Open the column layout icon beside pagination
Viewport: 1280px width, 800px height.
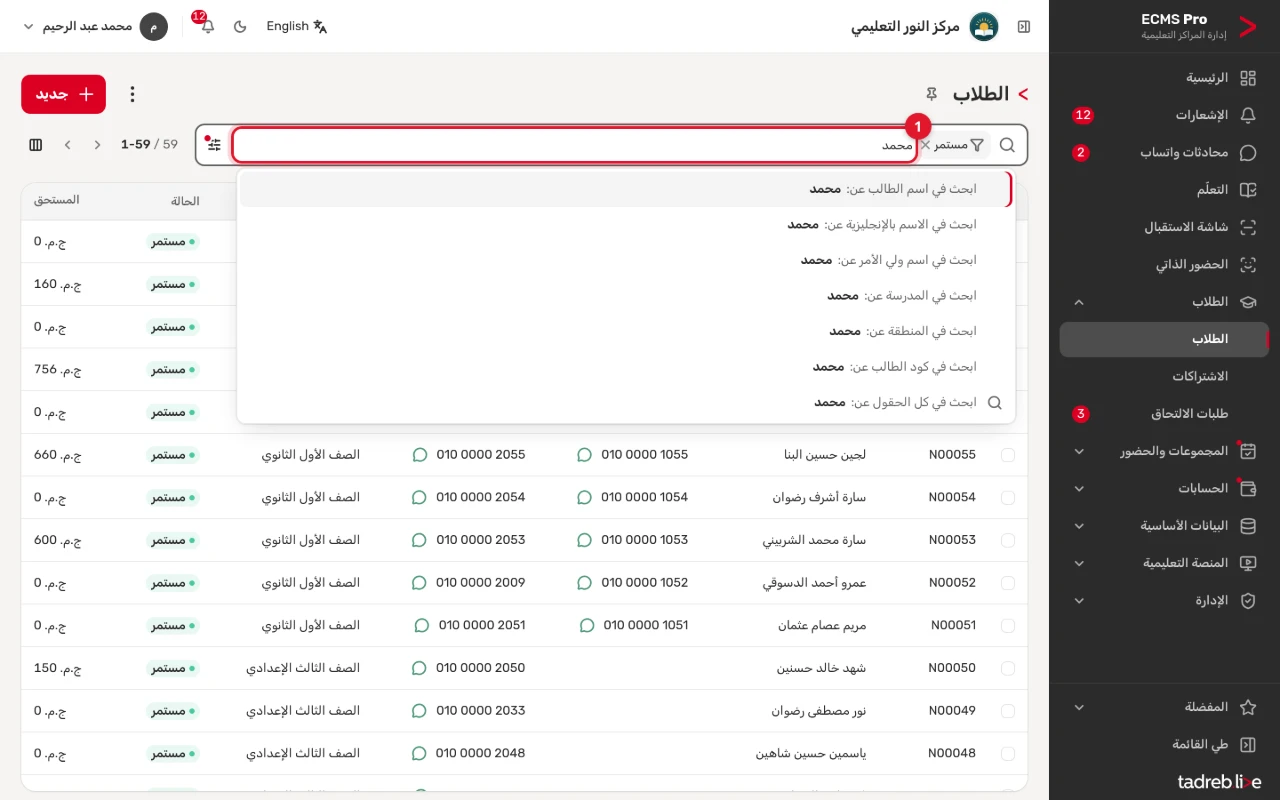(x=36, y=145)
